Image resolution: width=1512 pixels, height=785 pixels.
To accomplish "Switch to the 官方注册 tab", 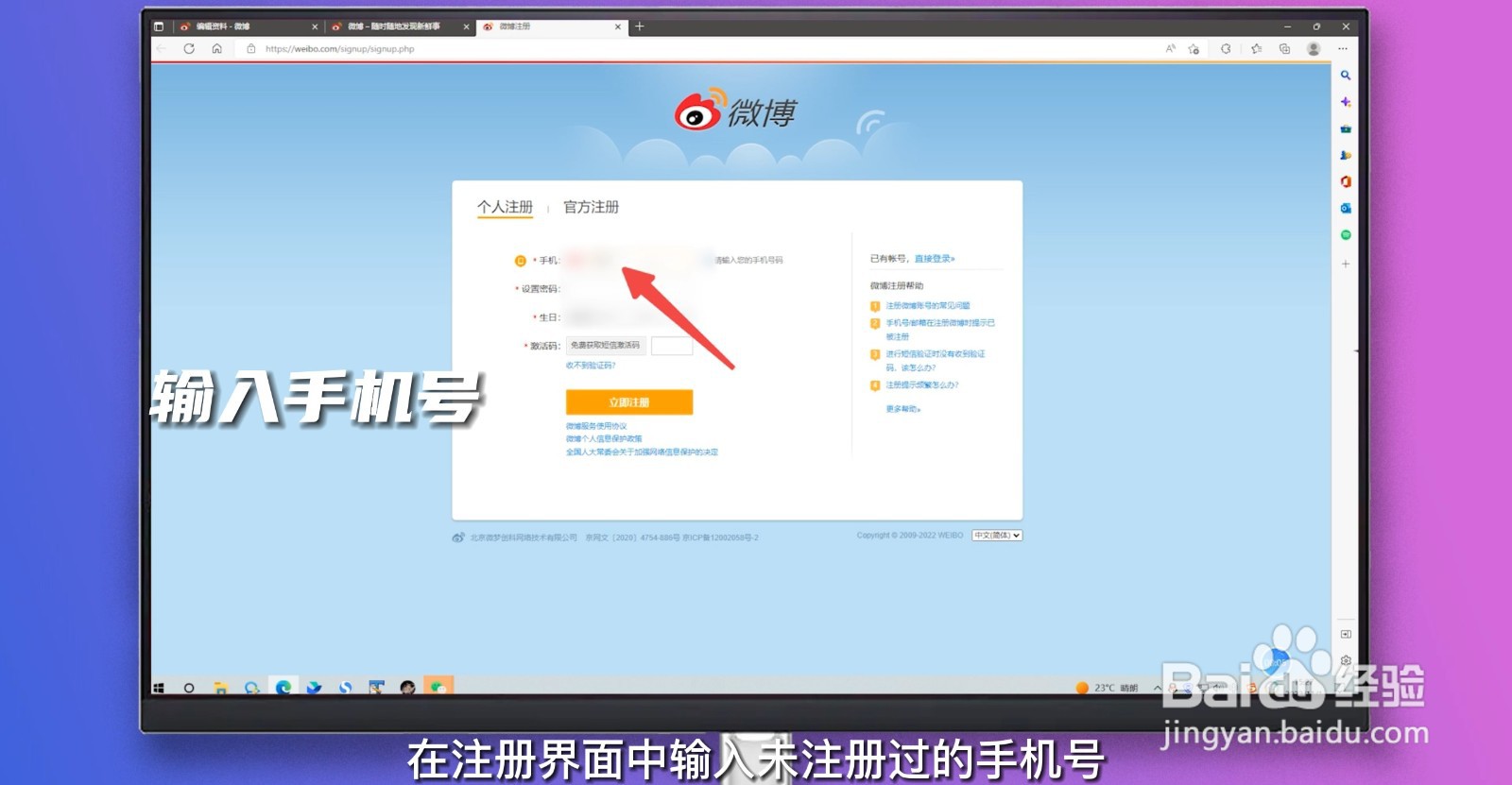I will 592,207.
